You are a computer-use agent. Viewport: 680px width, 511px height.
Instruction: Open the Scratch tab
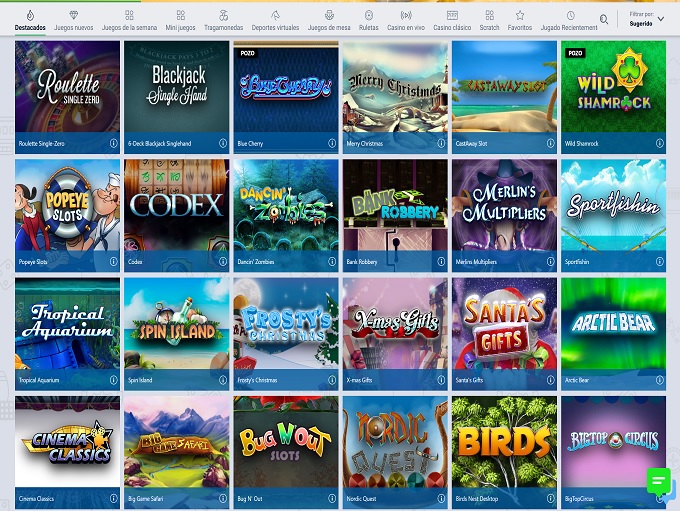[x=490, y=21]
